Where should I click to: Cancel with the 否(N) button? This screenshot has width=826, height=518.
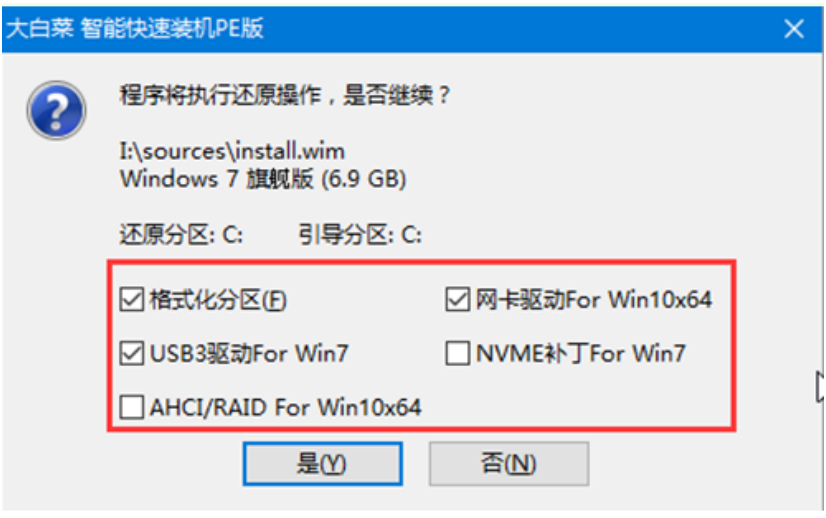(x=509, y=464)
